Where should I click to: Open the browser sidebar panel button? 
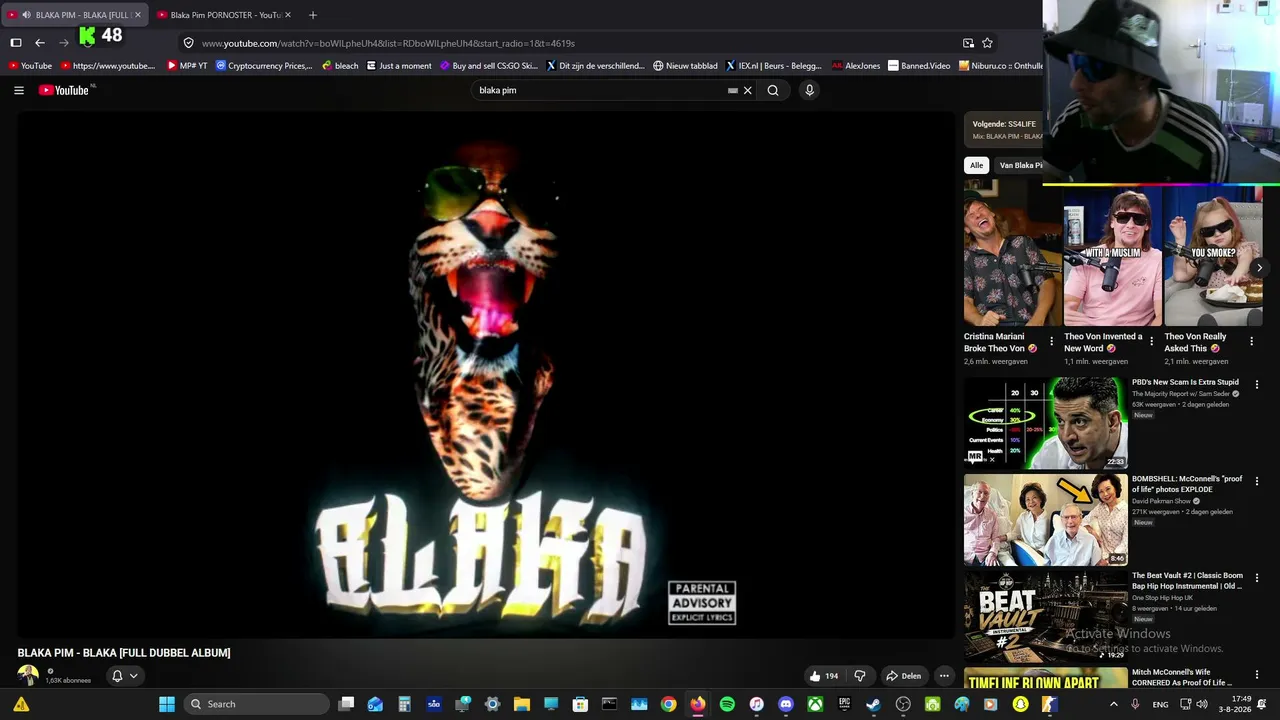pos(16,43)
